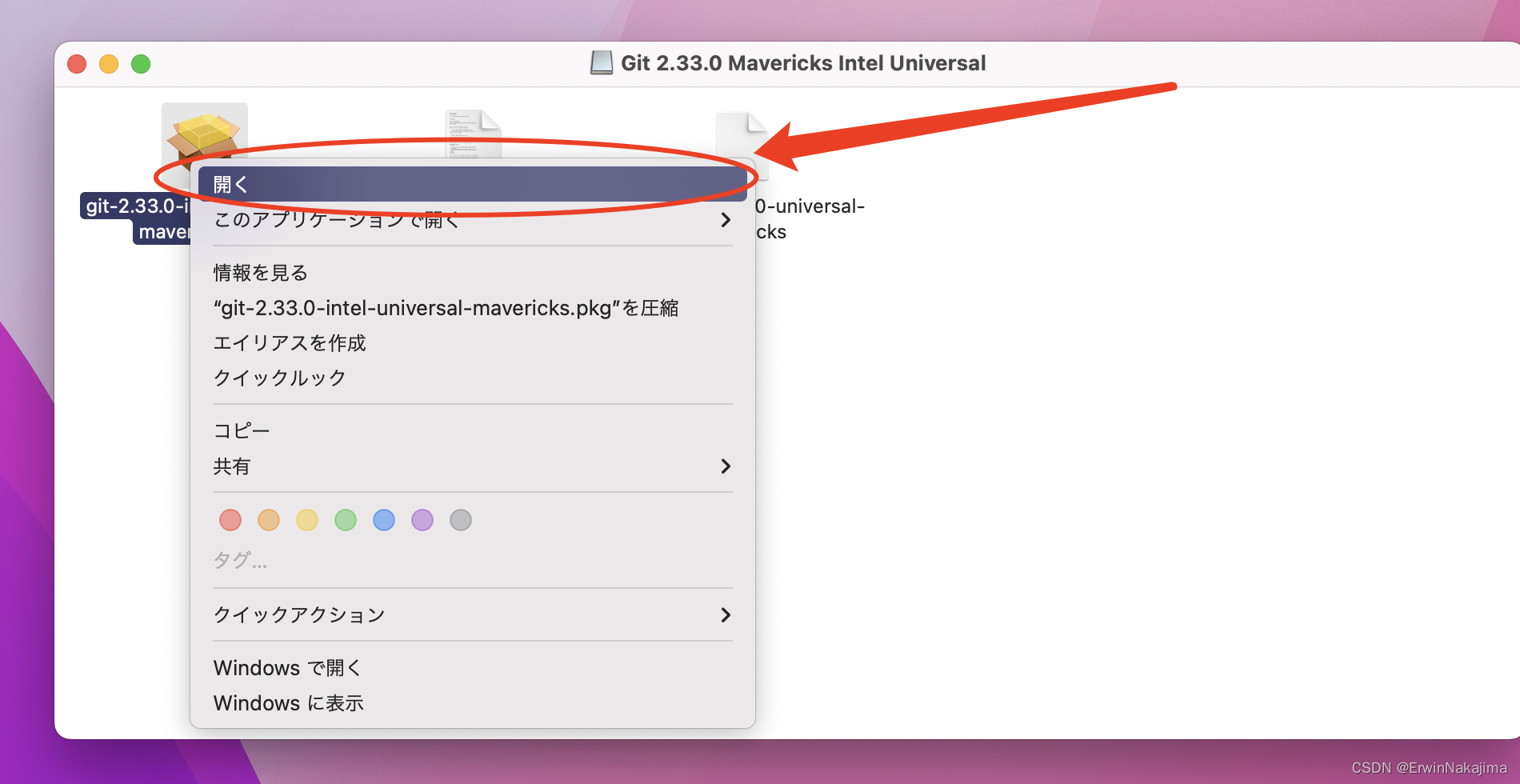
Task: Click the git-2.33.0 pkg file name label
Action: pyautogui.click(x=136, y=218)
